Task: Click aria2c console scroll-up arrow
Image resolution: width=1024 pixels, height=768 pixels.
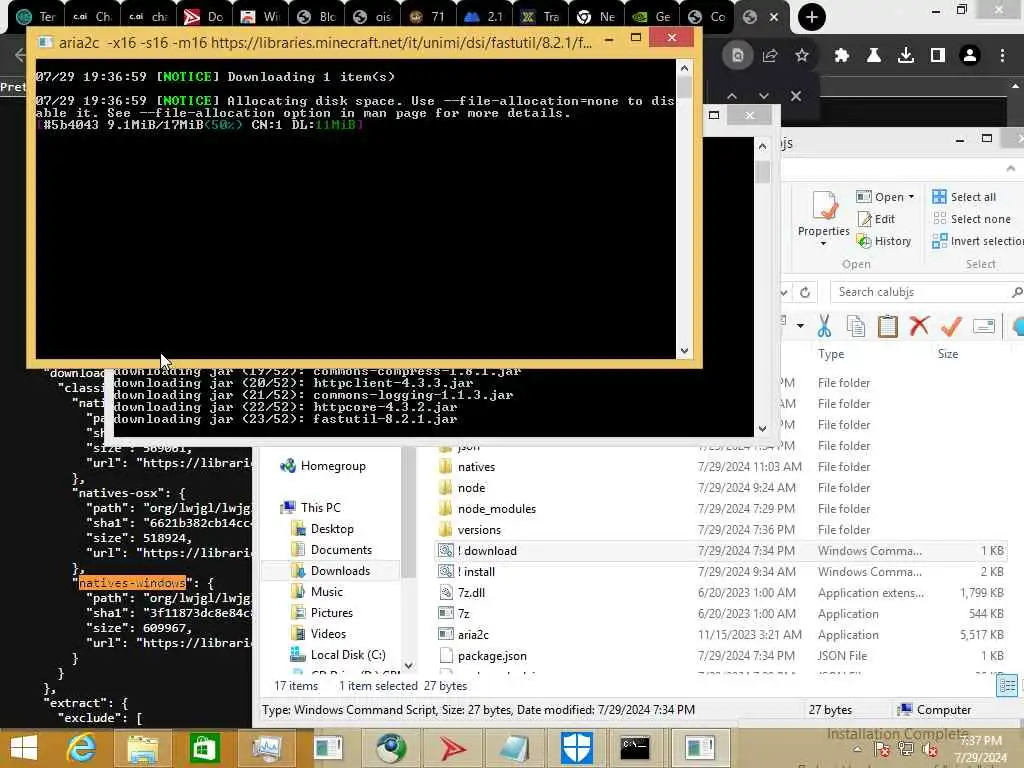Action: pos(684,67)
